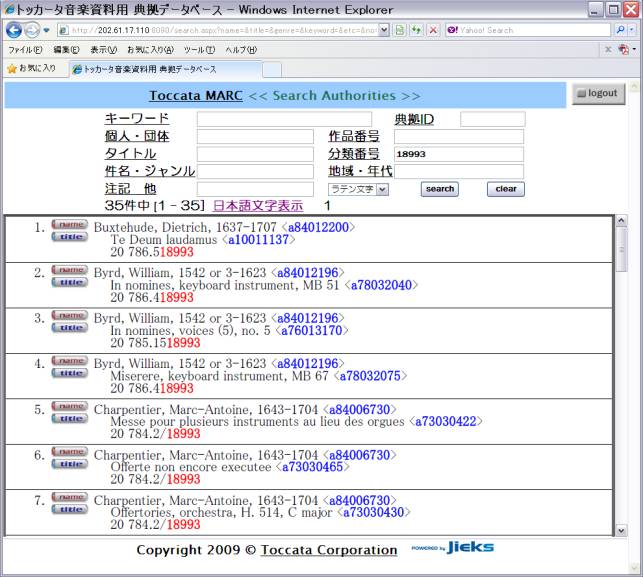Open authority link a73030422
Screen dimensions: 643x577
tap(446, 421)
